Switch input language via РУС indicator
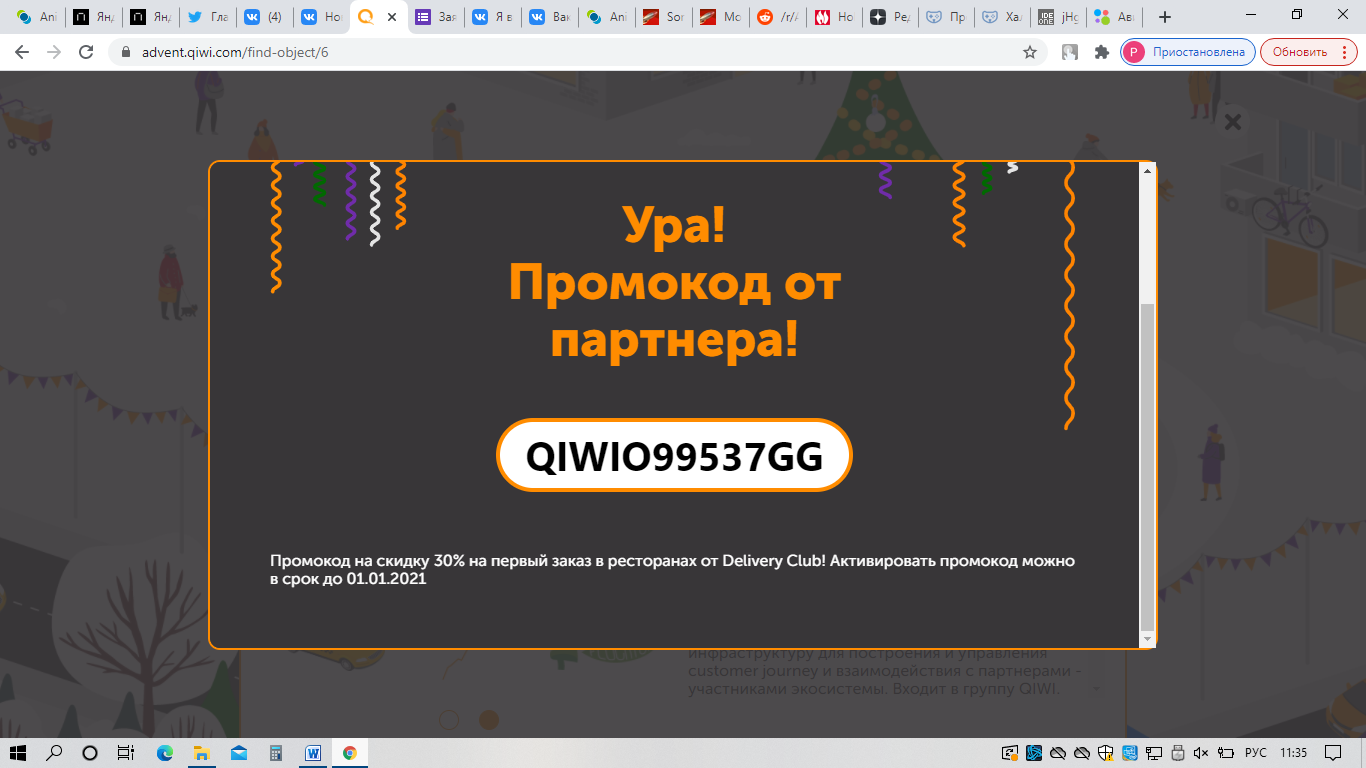 (x=1256, y=753)
